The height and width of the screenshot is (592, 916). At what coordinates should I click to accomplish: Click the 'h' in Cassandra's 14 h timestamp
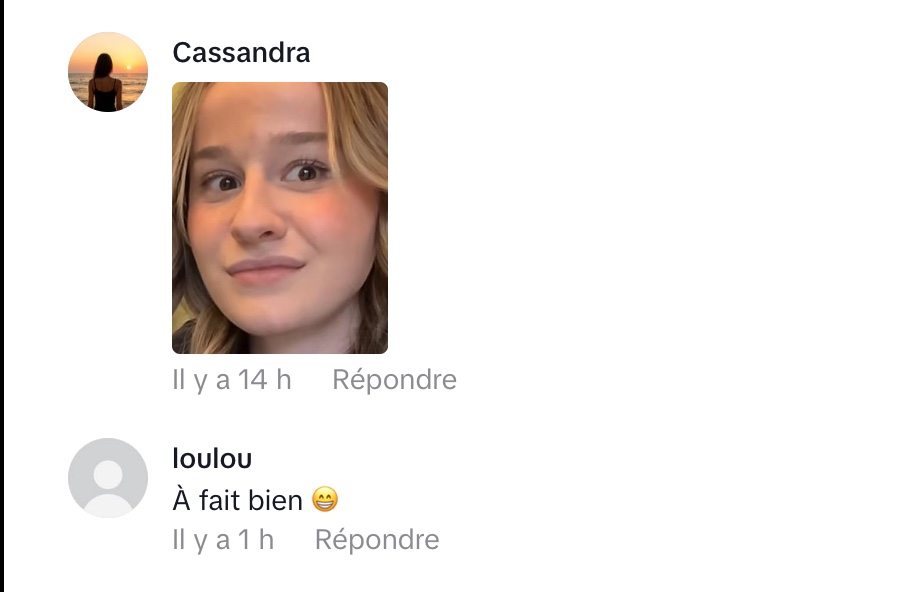284,379
